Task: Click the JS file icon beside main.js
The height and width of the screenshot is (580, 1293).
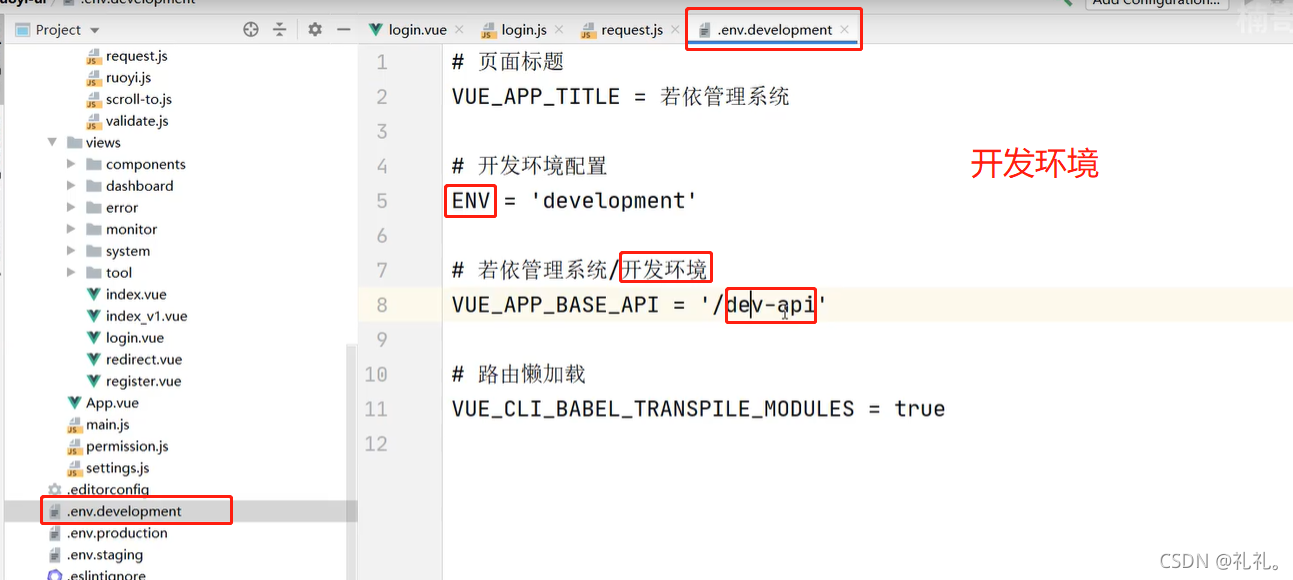Action: pyautogui.click(x=74, y=425)
